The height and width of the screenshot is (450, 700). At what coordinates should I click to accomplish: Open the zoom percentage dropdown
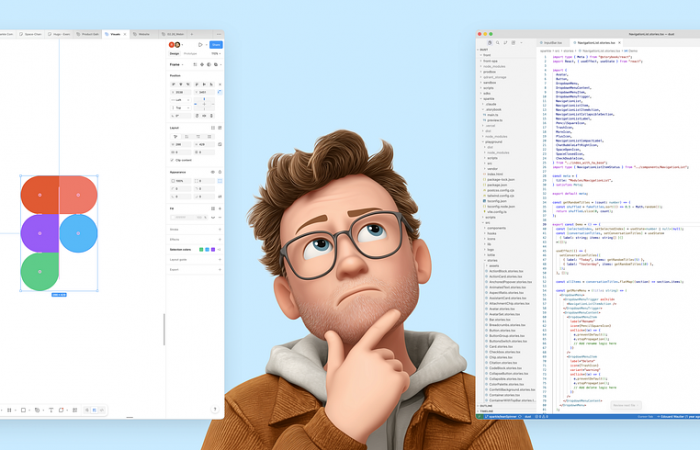coord(213,54)
